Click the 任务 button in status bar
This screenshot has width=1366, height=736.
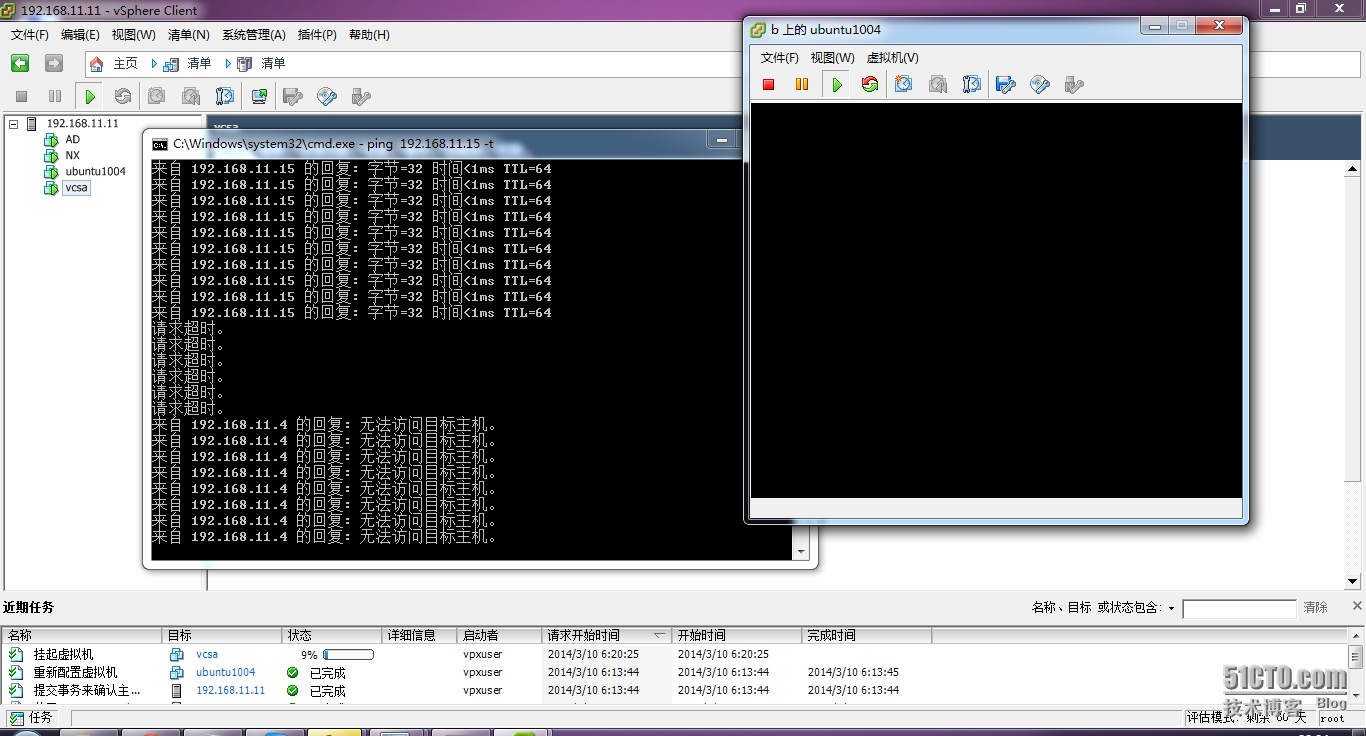coord(31,718)
